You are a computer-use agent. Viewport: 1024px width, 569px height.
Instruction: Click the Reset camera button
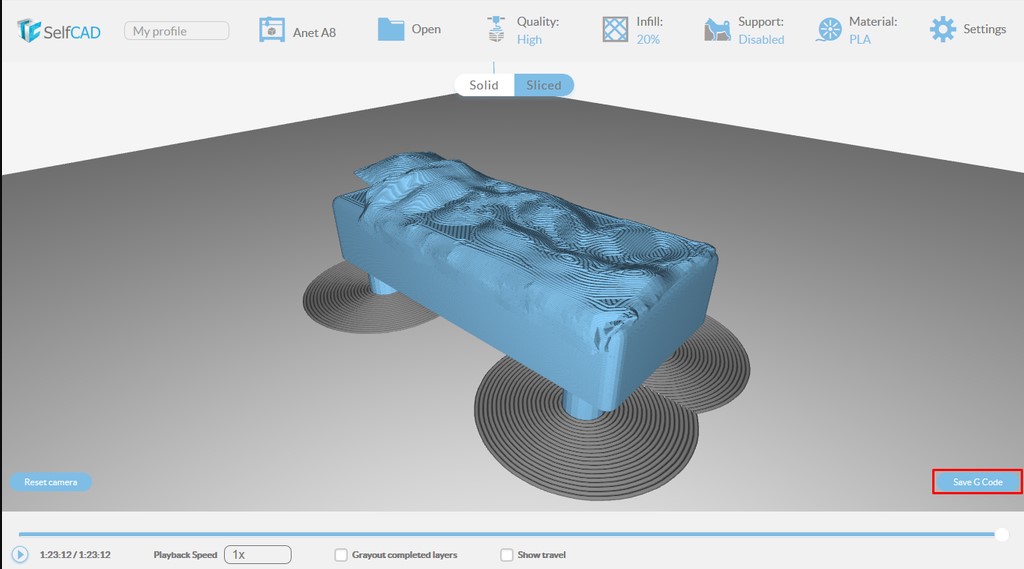50,482
